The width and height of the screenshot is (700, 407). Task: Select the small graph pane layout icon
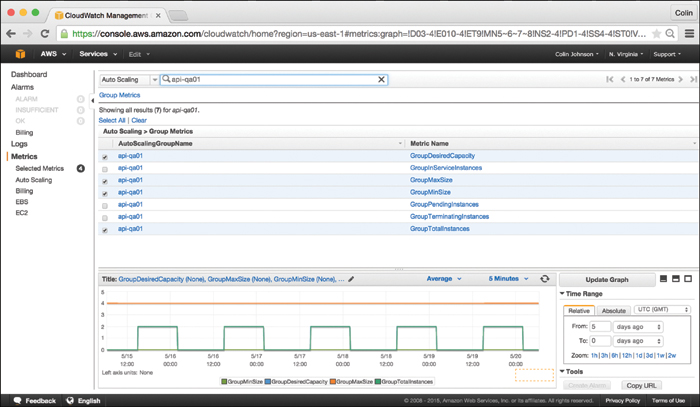(x=663, y=278)
